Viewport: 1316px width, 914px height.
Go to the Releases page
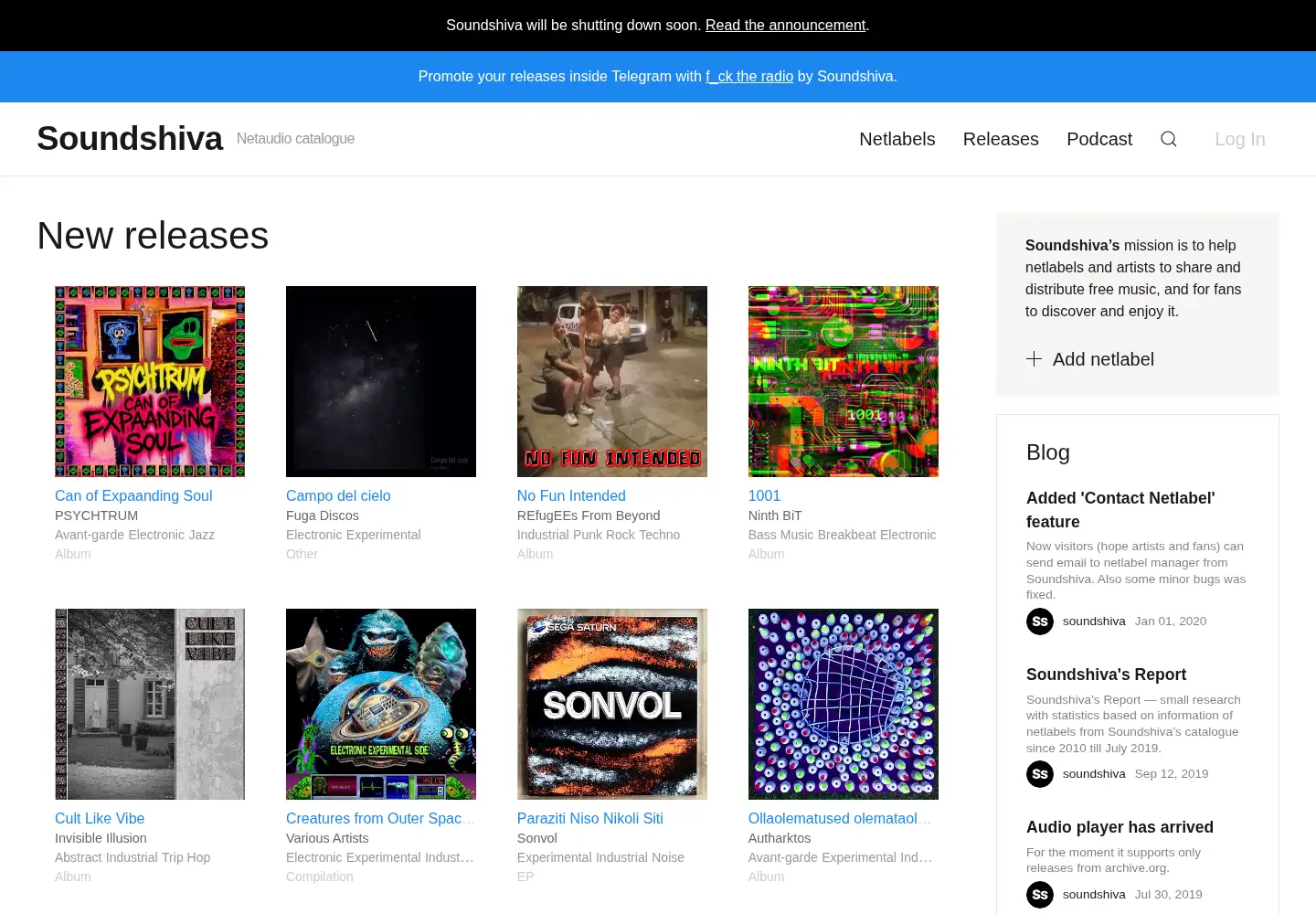click(1001, 139)
